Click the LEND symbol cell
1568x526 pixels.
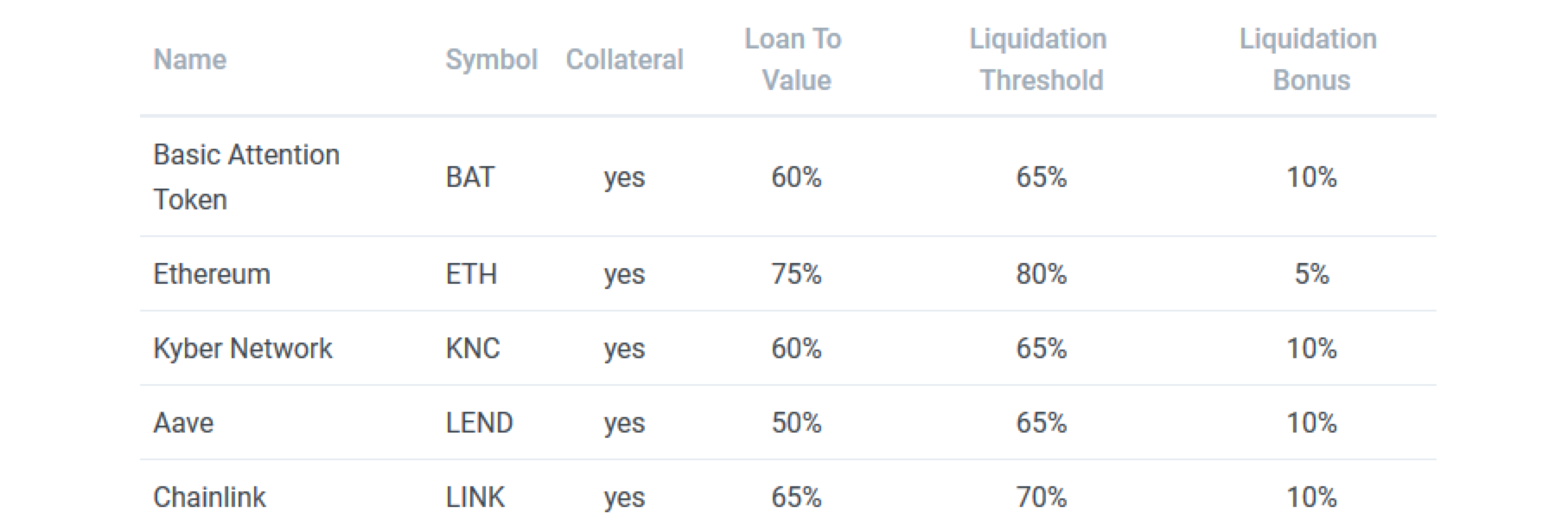[479, 423]
